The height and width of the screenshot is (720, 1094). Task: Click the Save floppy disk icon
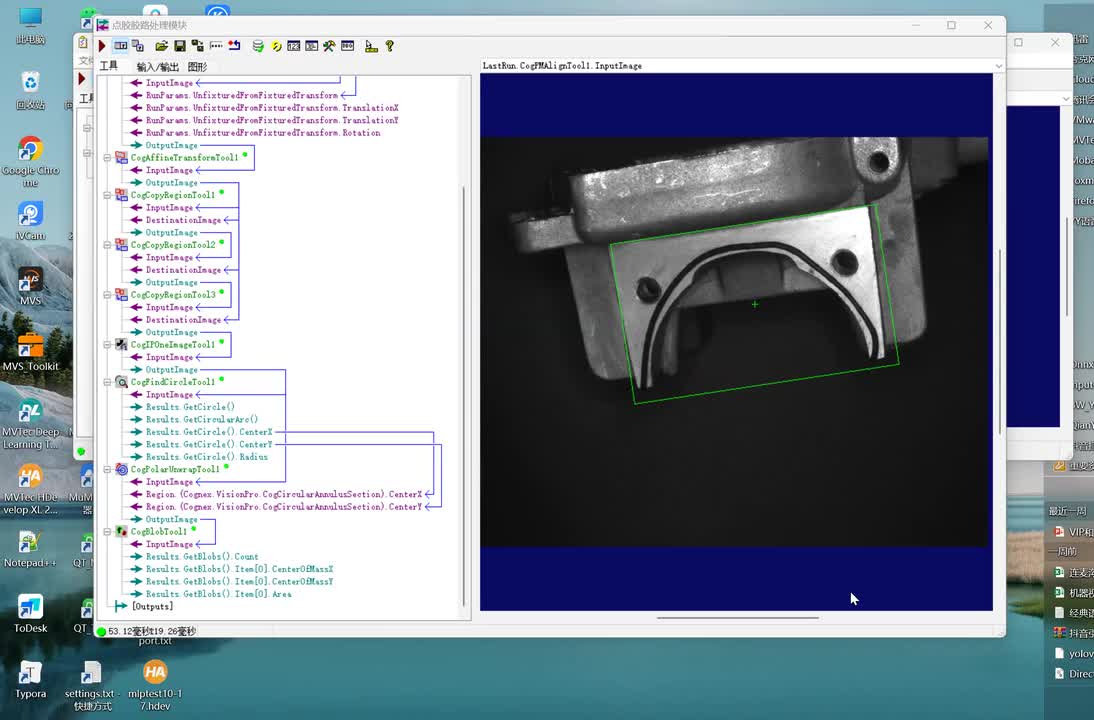(180, 46)
